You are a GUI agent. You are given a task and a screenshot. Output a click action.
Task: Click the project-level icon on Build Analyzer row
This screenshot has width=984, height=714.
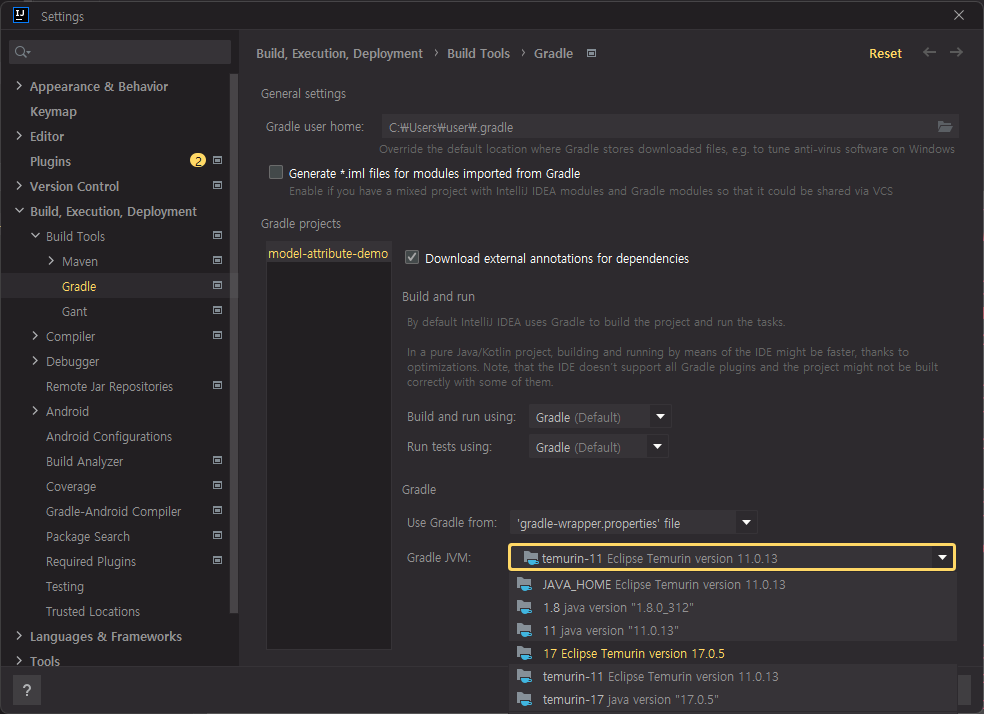pos(218,461)
